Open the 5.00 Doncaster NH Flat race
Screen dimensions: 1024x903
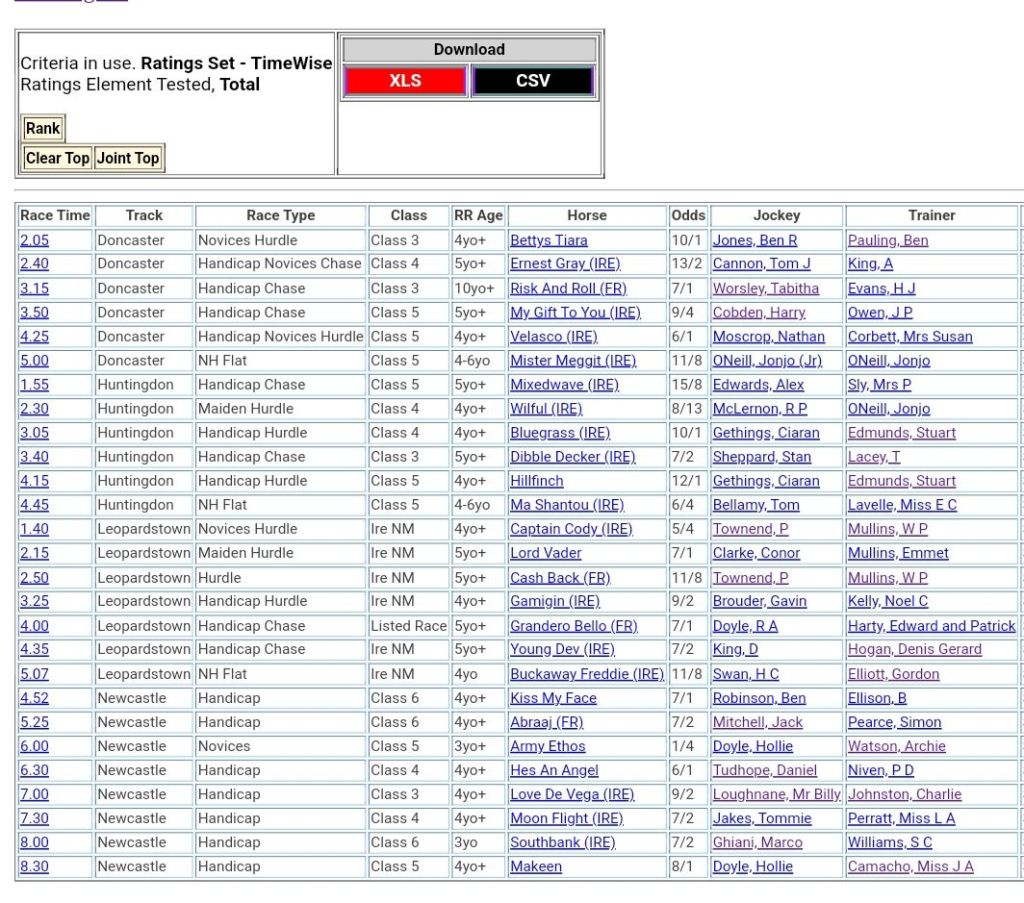(x=34, y=361)
